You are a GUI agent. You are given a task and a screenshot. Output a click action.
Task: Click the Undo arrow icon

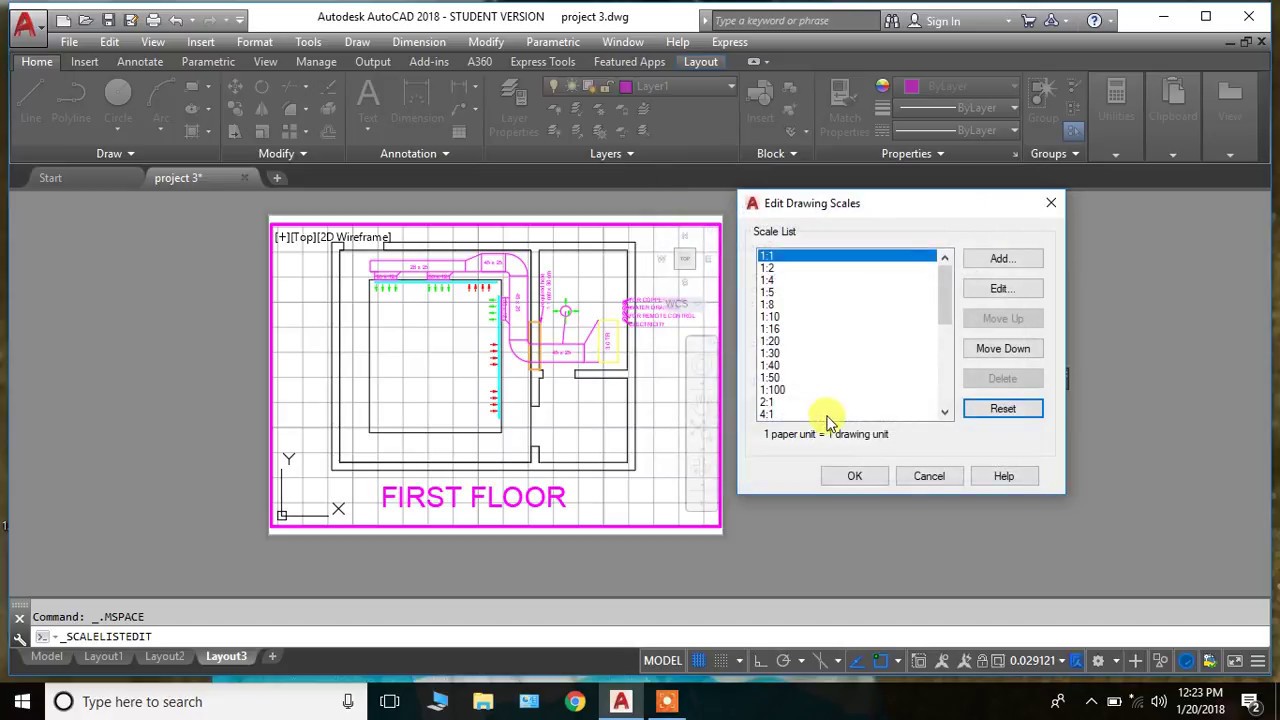tap(176, 20)
